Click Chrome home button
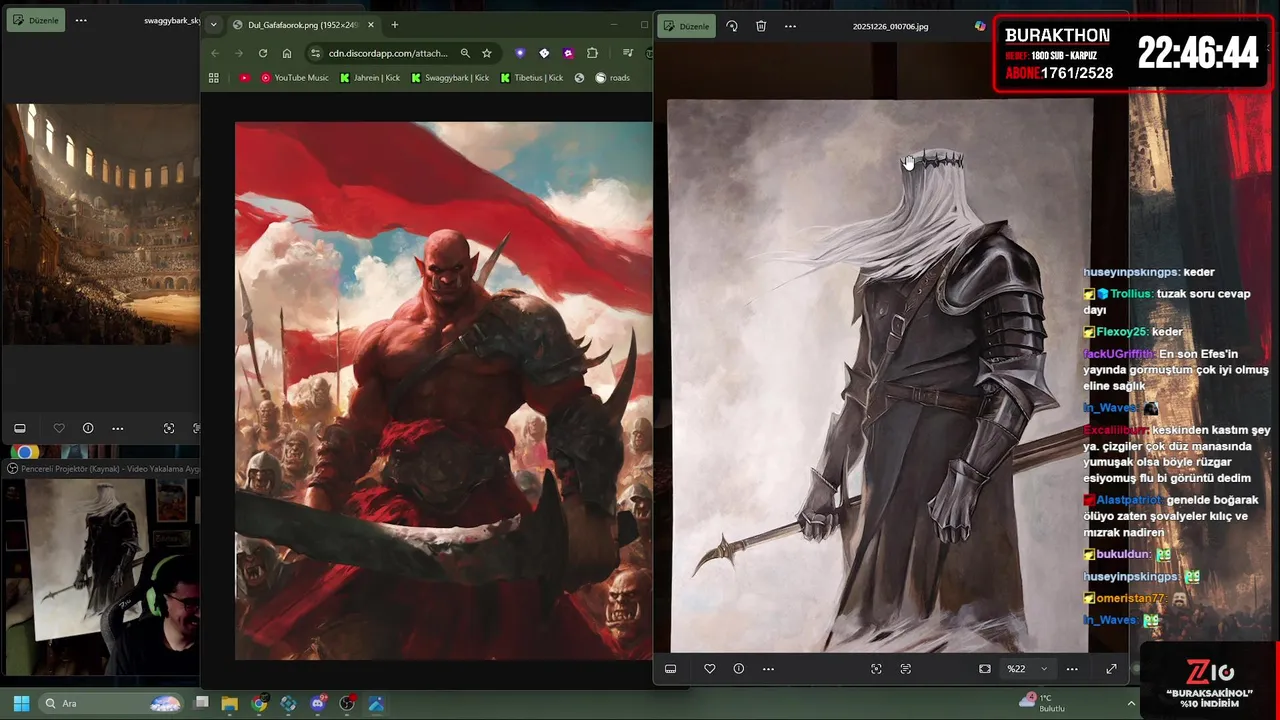 tap(287, 53)
